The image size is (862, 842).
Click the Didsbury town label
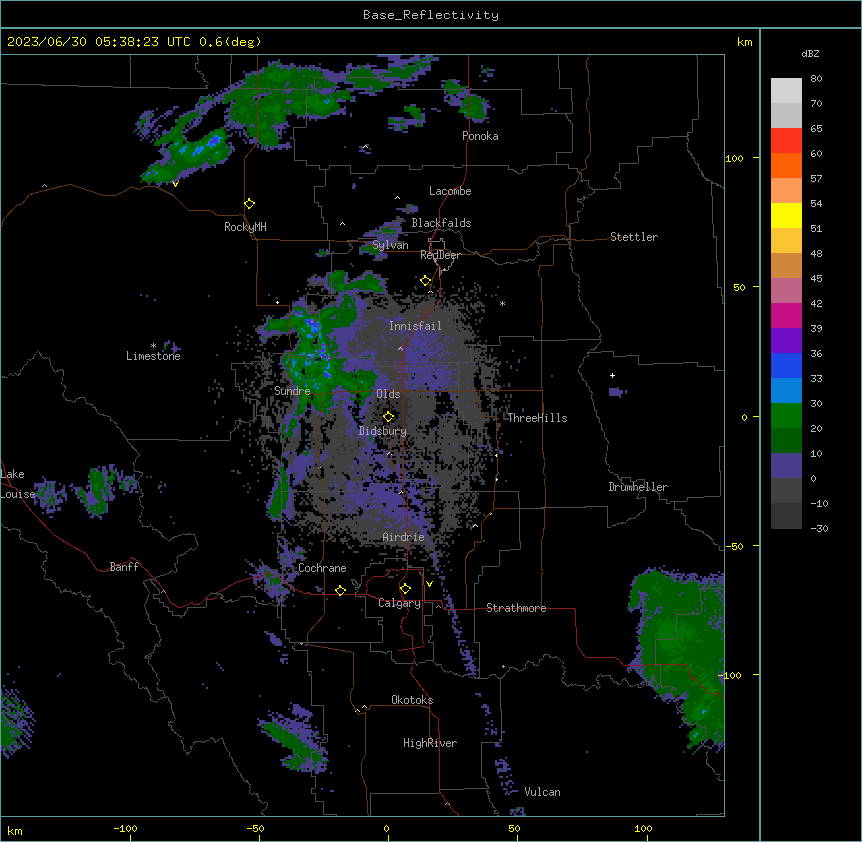coord(383,431)
